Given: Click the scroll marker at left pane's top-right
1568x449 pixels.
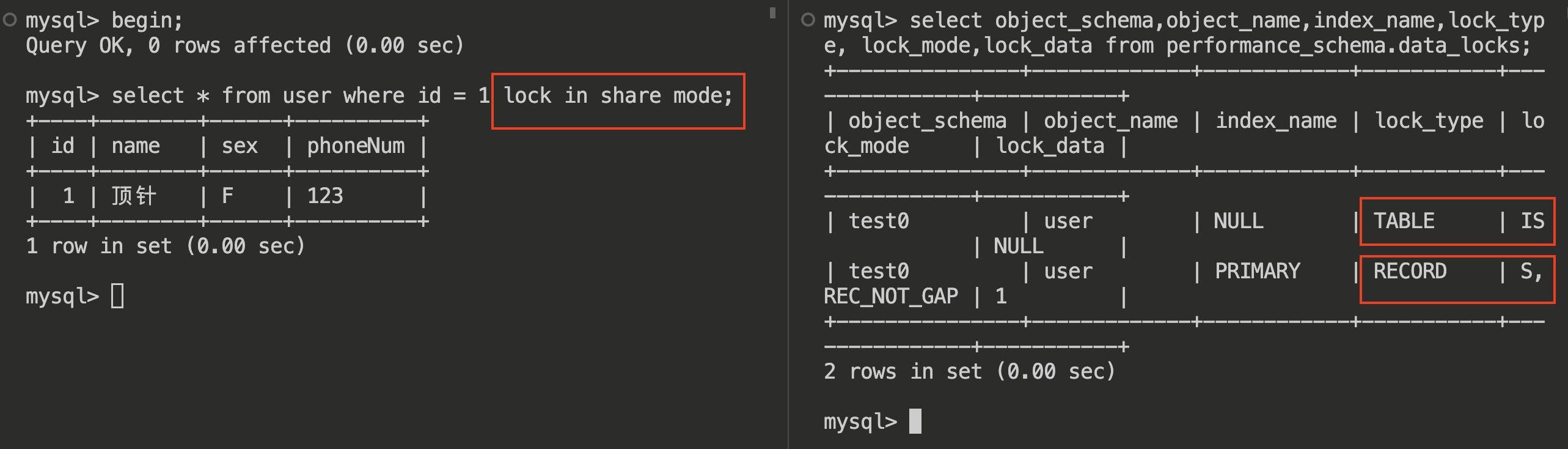Looking at the screenshot, I should pyautogui.click(x=772, y=13).
